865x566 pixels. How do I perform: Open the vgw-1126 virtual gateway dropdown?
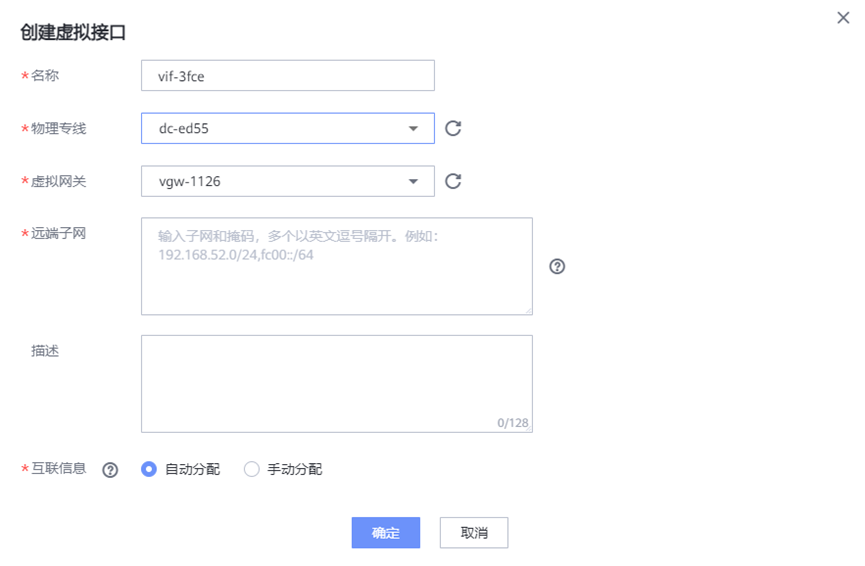tap(287, 181)
